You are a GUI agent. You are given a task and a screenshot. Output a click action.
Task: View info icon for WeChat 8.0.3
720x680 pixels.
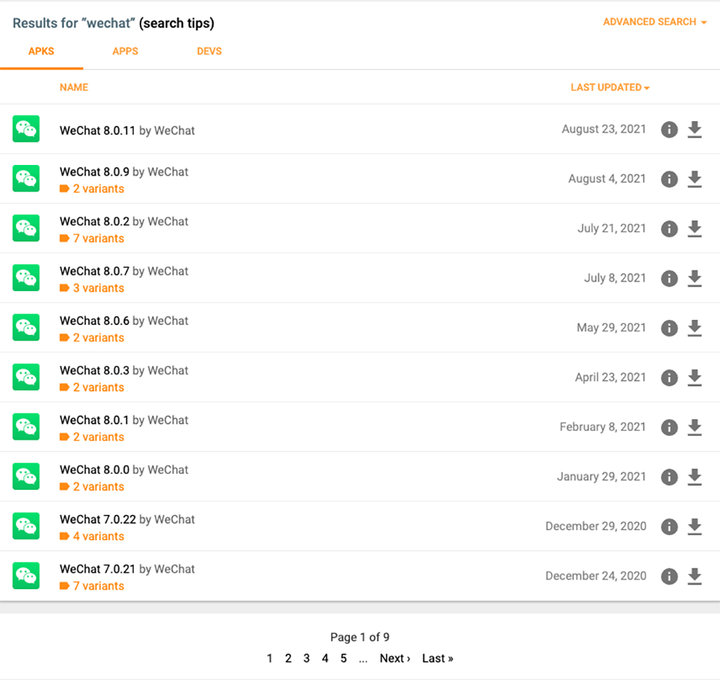pyautogui.click(x=669, y=378)
